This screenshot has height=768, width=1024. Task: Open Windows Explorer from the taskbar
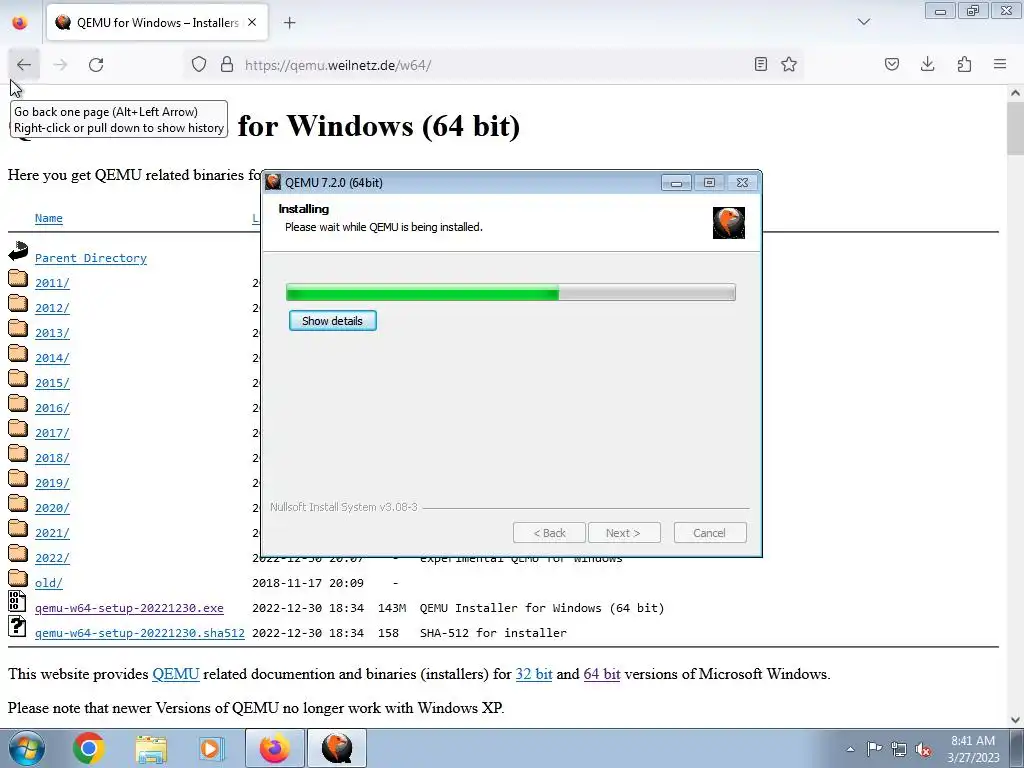click(x=151, y=748)
